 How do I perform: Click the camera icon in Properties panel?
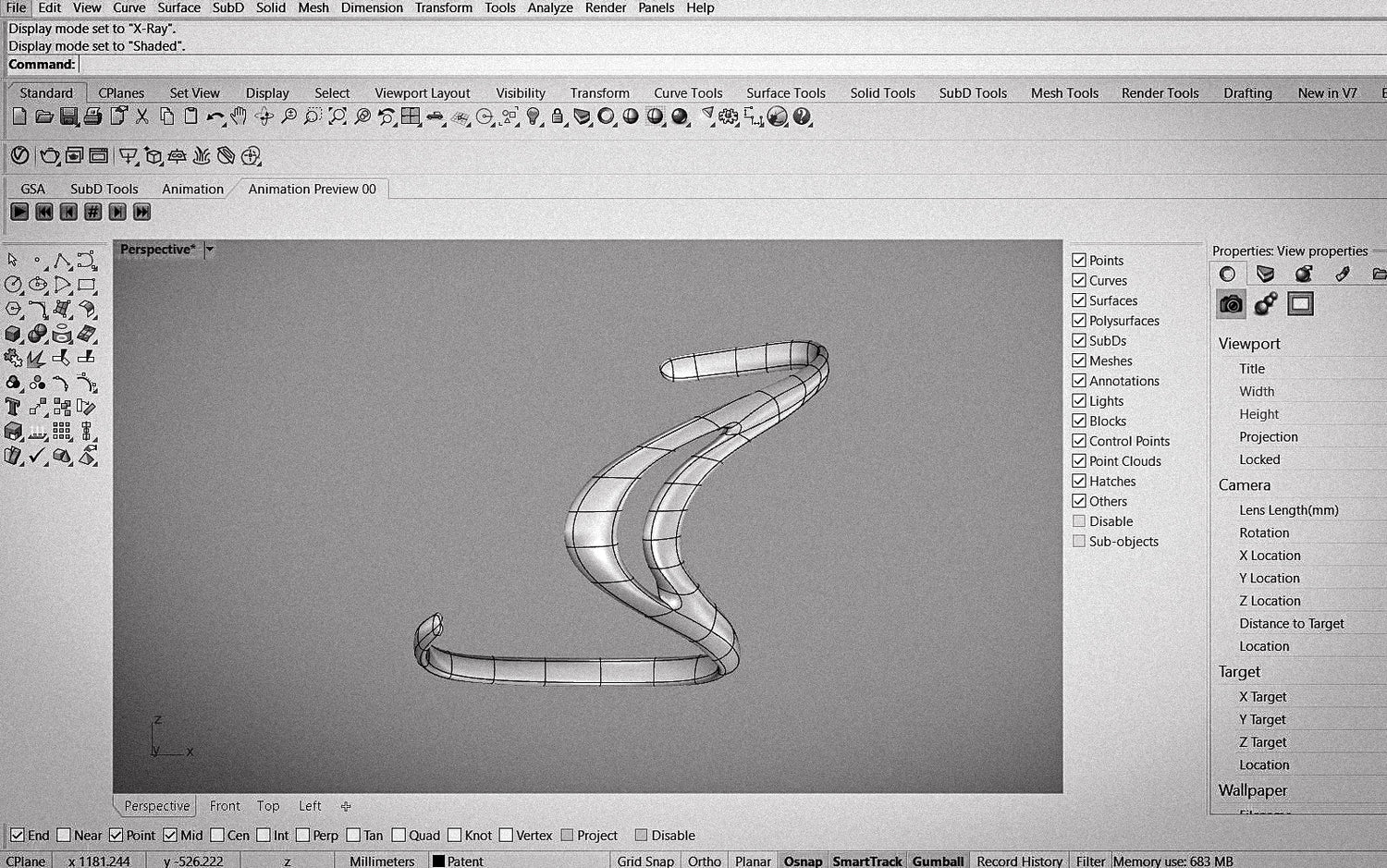[x=1231, y=304]
